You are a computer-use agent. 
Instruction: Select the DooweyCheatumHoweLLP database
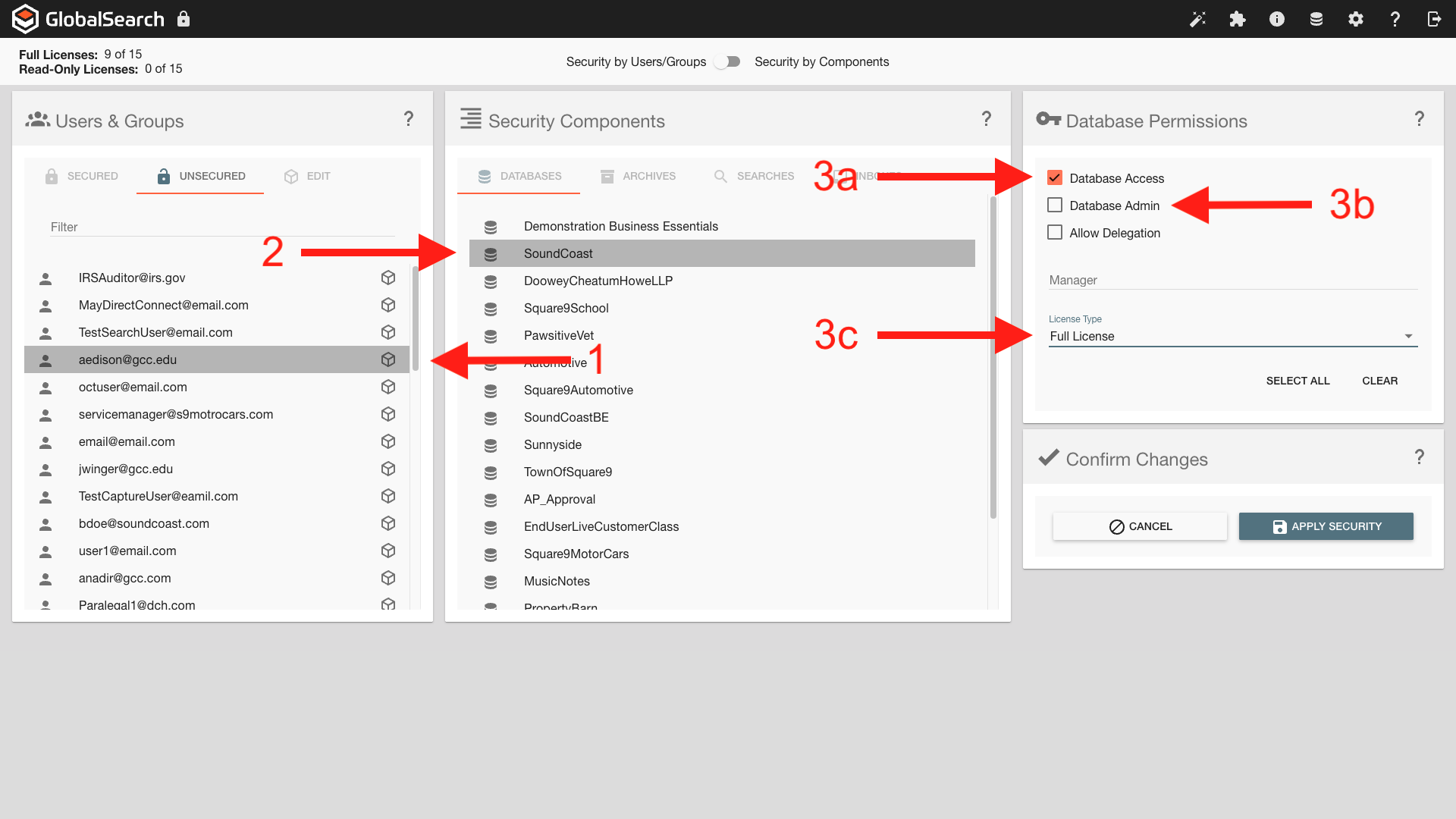pos(598,281)
